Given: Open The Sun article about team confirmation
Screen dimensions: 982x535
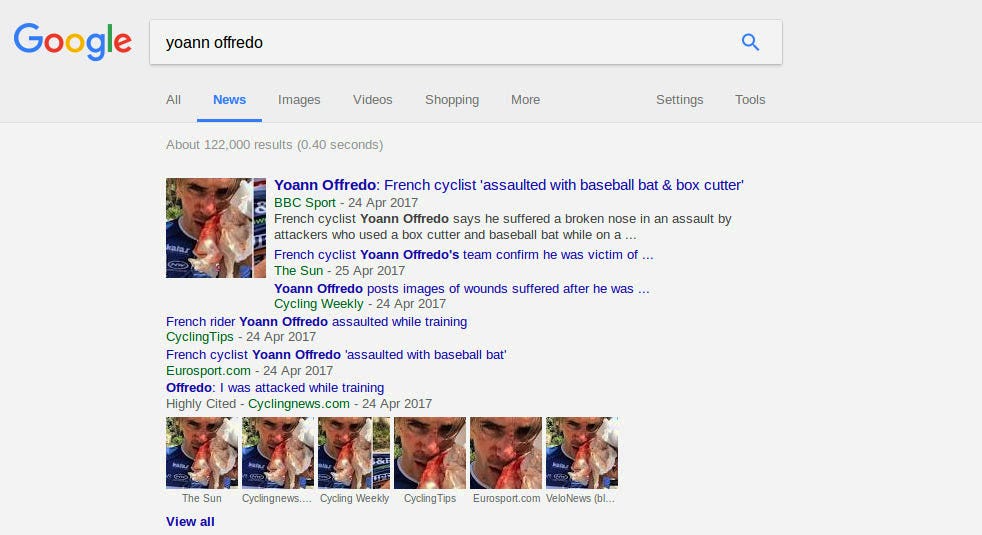Looking at the screenshot, I should click(463, 255).
